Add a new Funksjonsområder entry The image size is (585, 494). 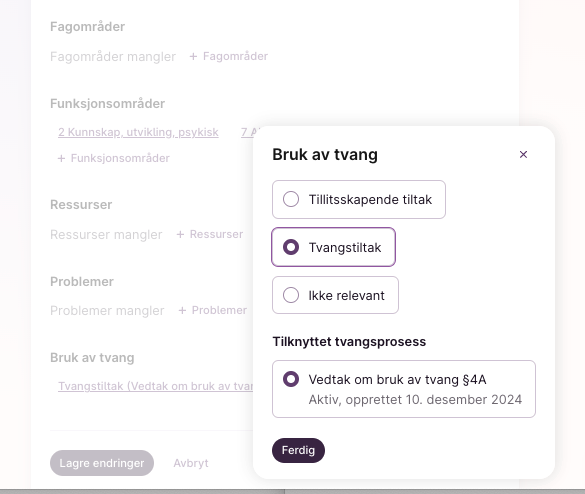tap(114, 158)
